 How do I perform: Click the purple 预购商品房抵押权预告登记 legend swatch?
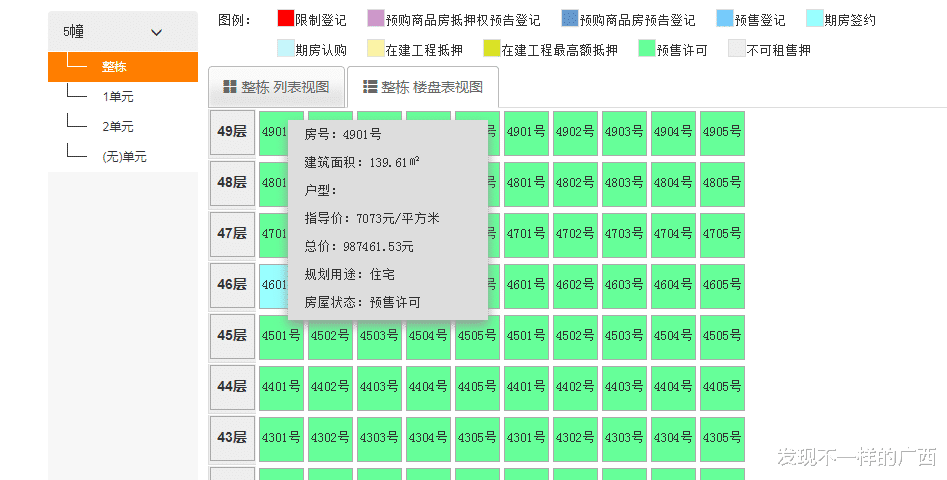376,18
